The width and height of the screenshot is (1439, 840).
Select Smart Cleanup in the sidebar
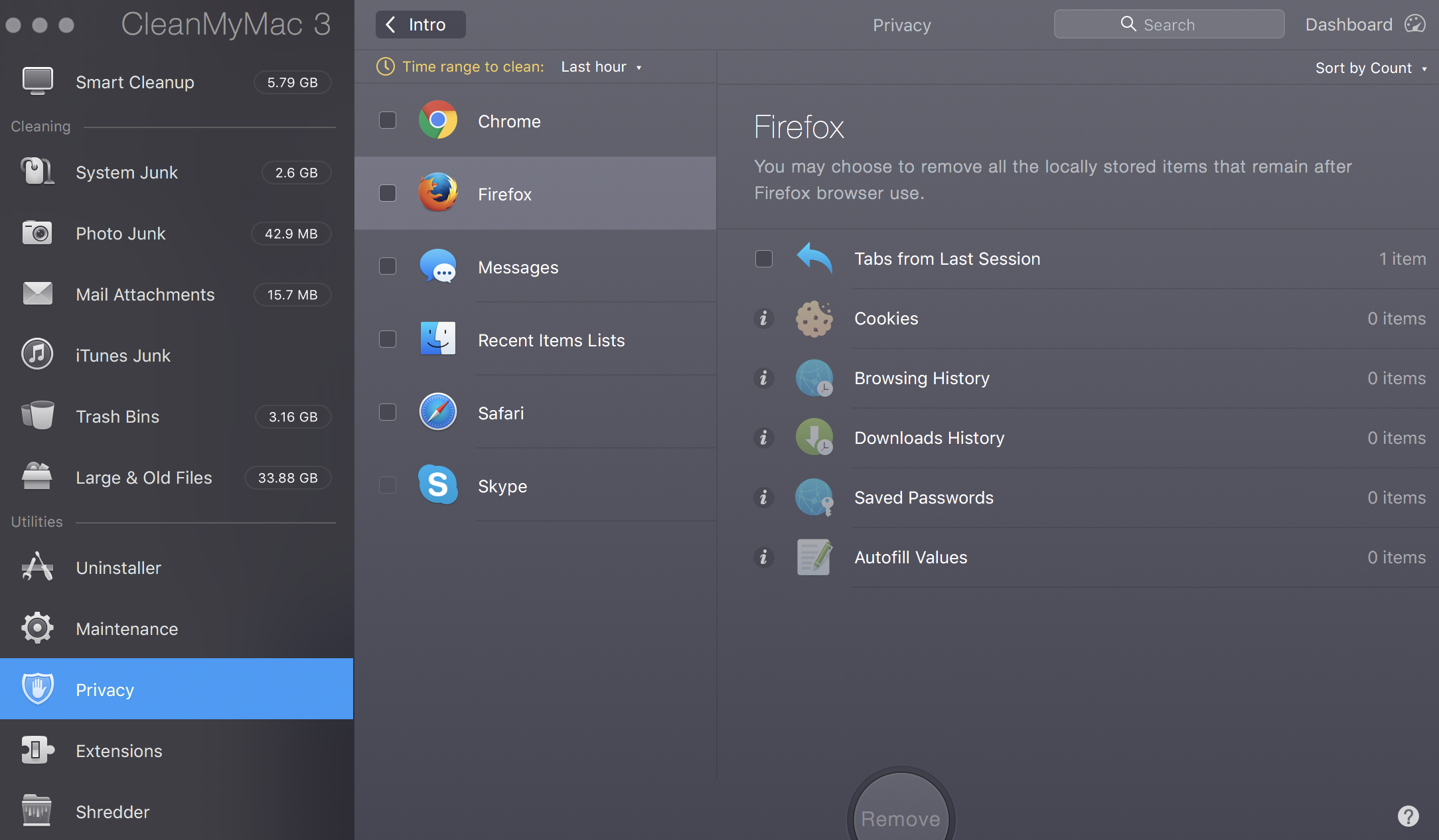coord(177,82)
